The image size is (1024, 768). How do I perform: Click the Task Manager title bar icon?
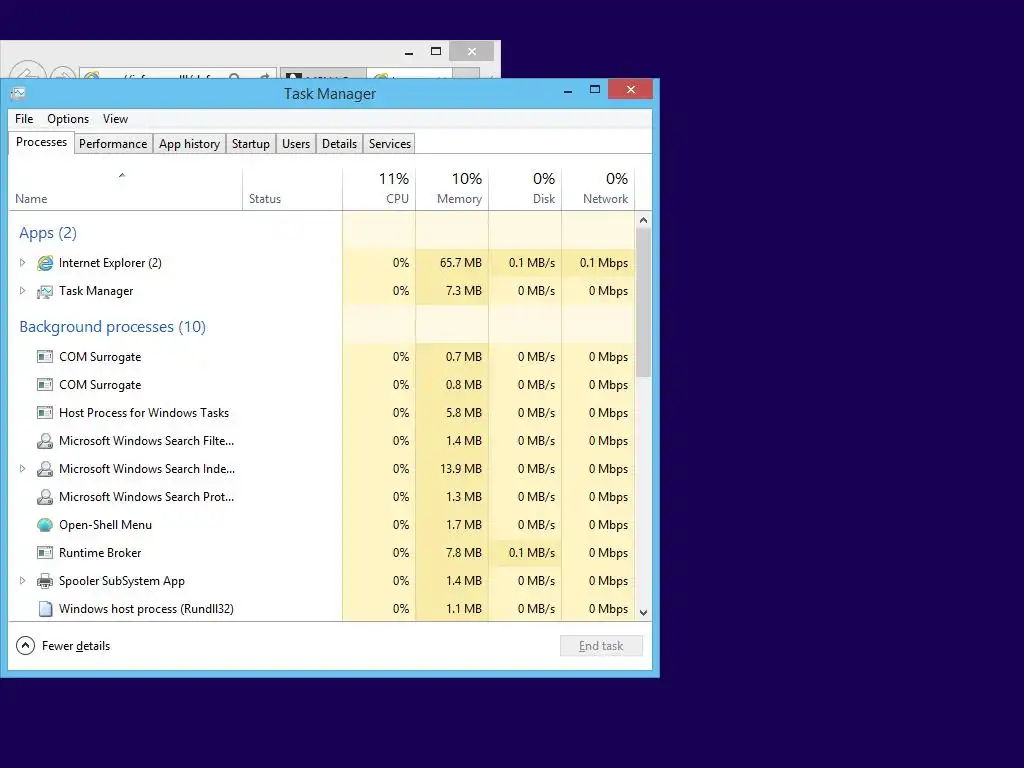pyautogui.click(x=18, y=93)
